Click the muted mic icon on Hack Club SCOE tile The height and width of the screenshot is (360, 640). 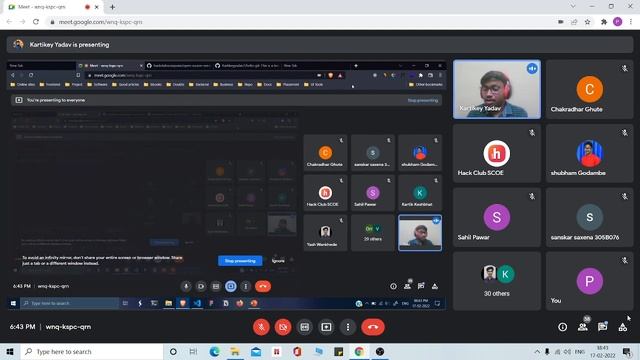532,133
